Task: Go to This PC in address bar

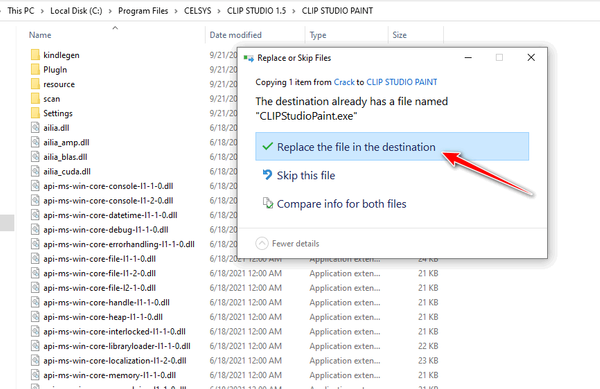Action: point(21,11)
